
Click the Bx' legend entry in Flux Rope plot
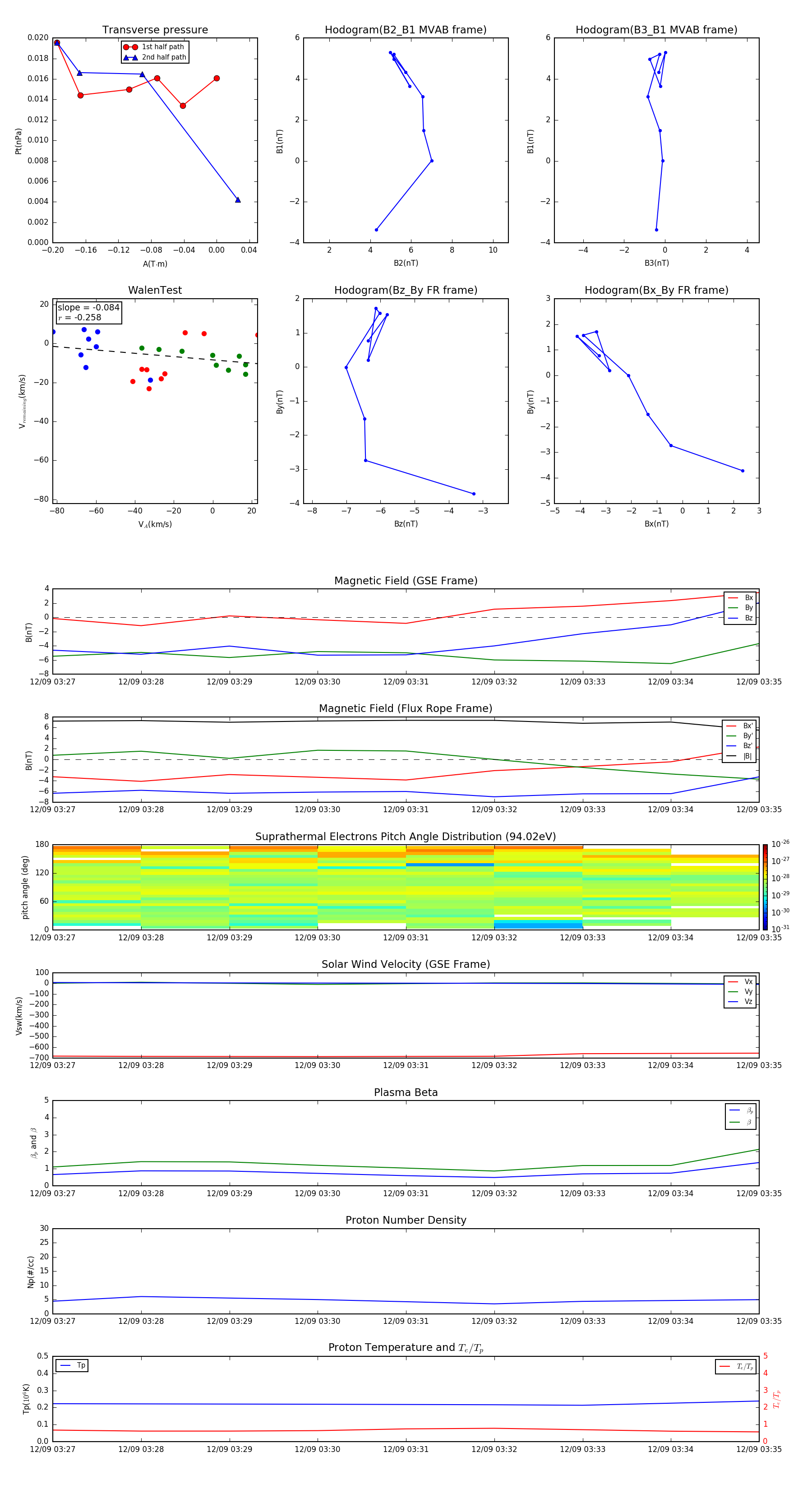740,726
